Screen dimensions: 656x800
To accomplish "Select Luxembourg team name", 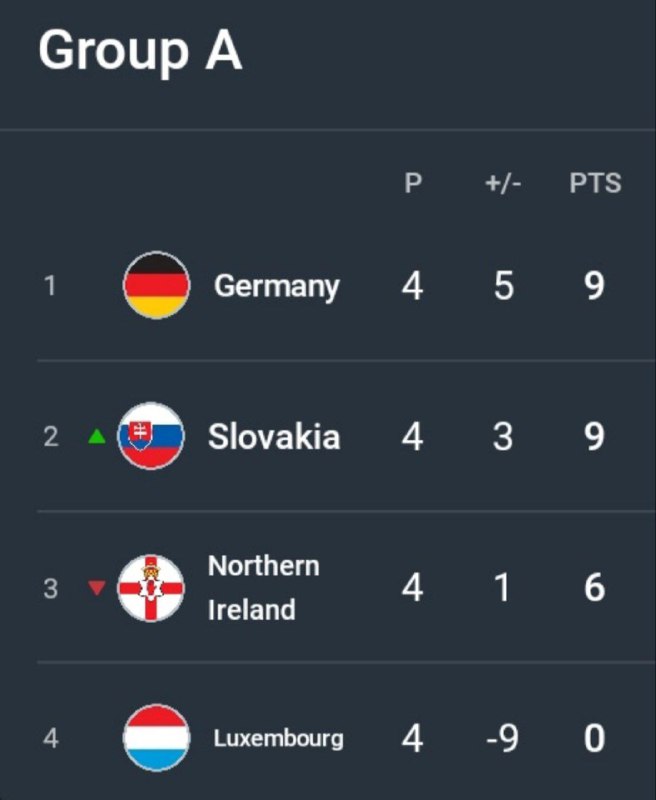I will point(279,738).
